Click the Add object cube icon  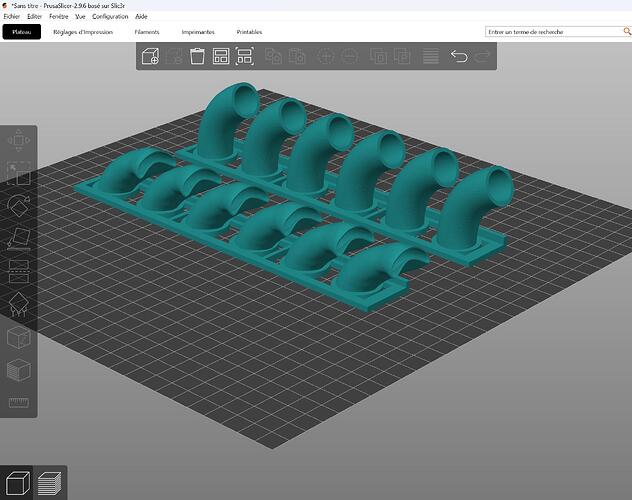pos(150,56)
